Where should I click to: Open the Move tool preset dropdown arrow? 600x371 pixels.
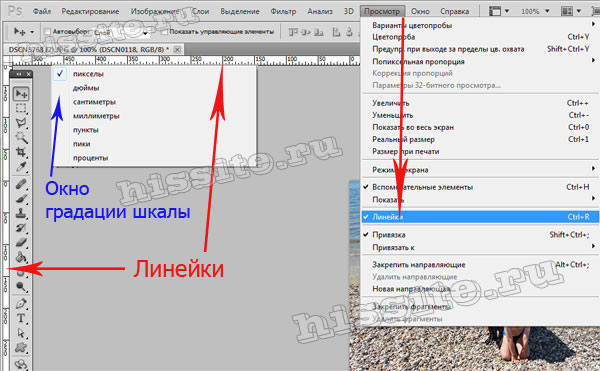coord(32,32)
